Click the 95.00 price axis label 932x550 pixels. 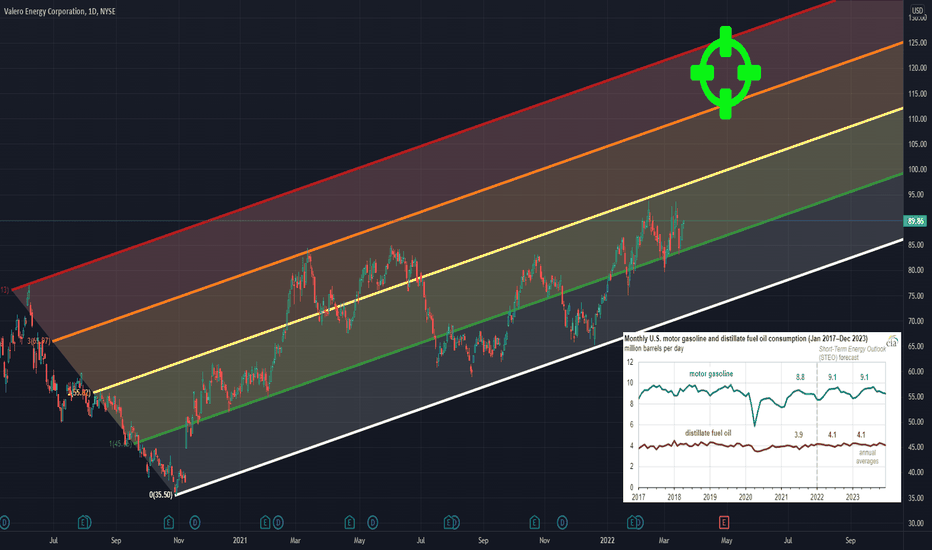[918, 194]
